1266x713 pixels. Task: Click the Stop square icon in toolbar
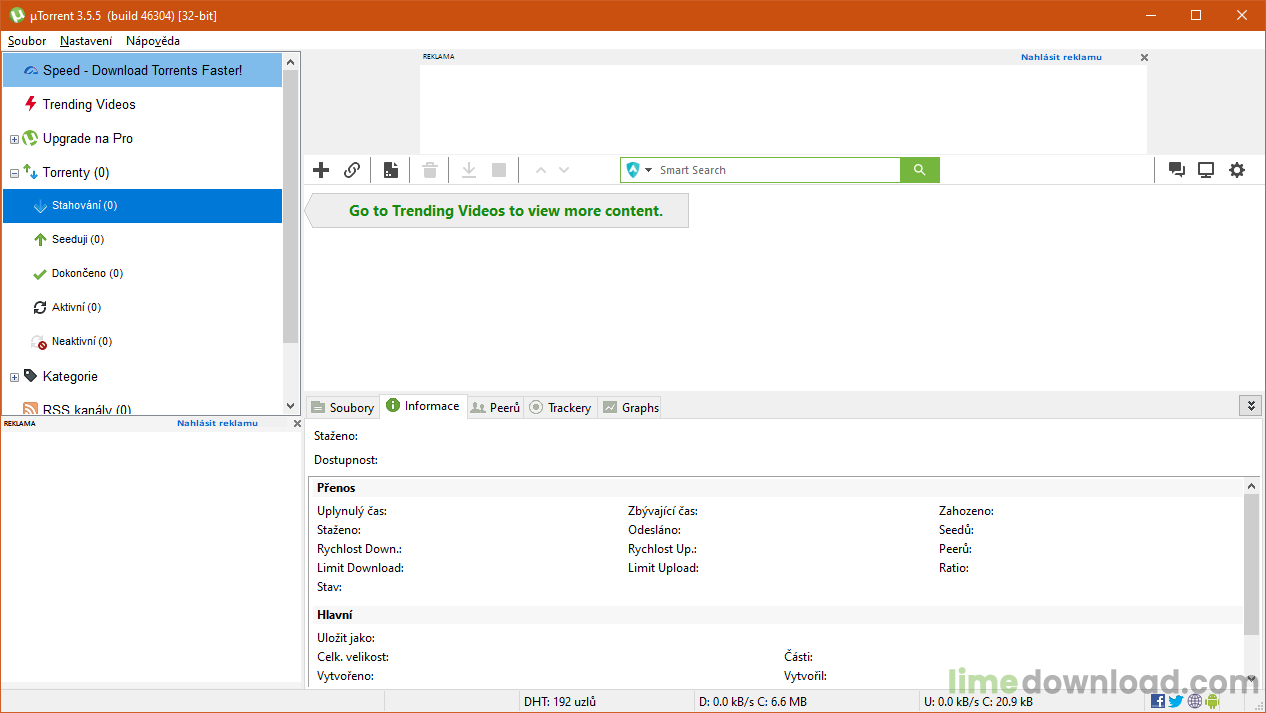(499, 170)
